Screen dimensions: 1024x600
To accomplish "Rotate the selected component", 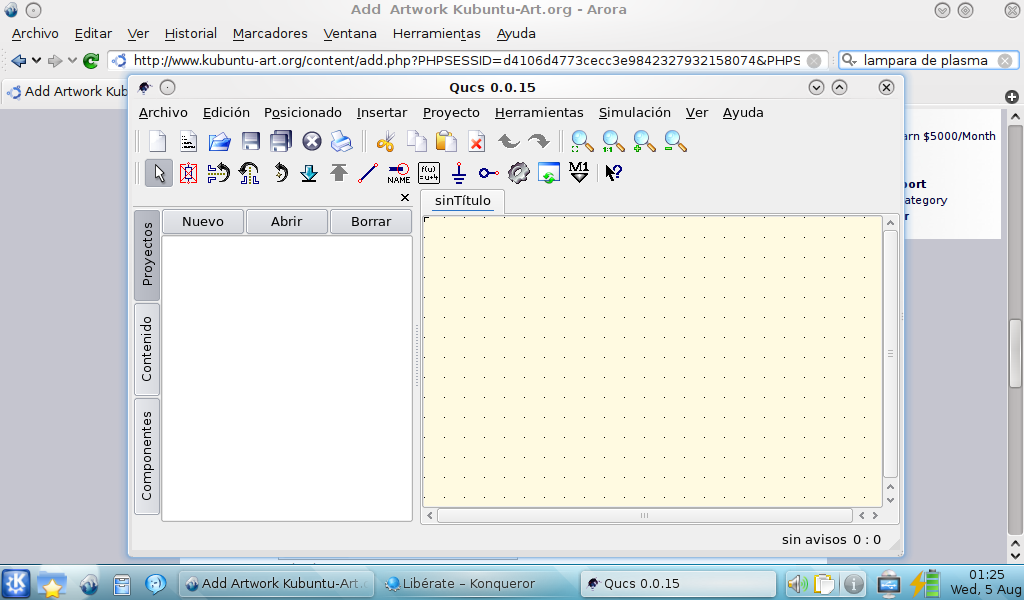I will [x=280, y=173].
